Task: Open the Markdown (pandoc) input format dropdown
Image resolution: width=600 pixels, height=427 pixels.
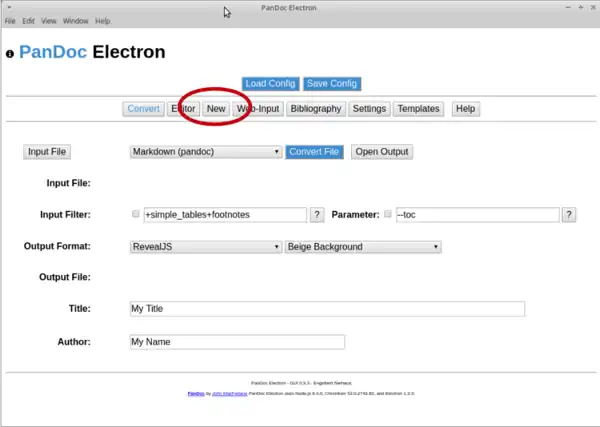Action: [x=206, y=152]
